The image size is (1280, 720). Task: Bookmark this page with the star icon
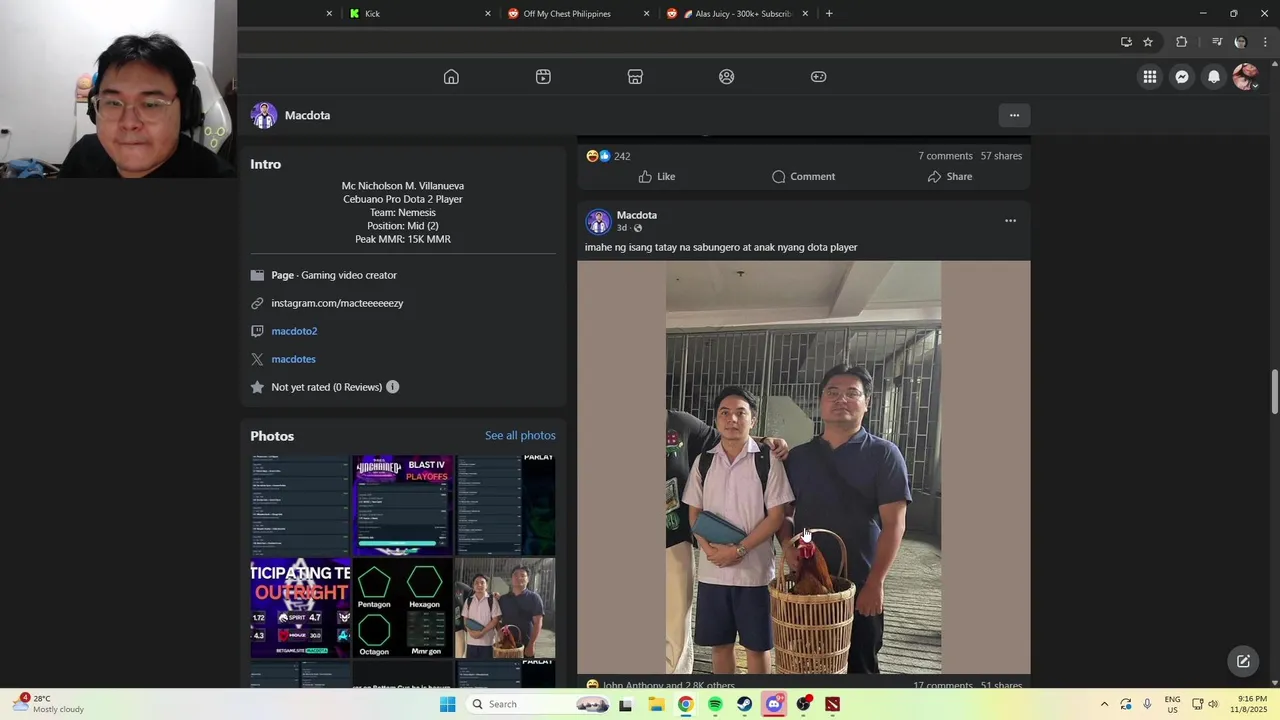(1148, 42)
